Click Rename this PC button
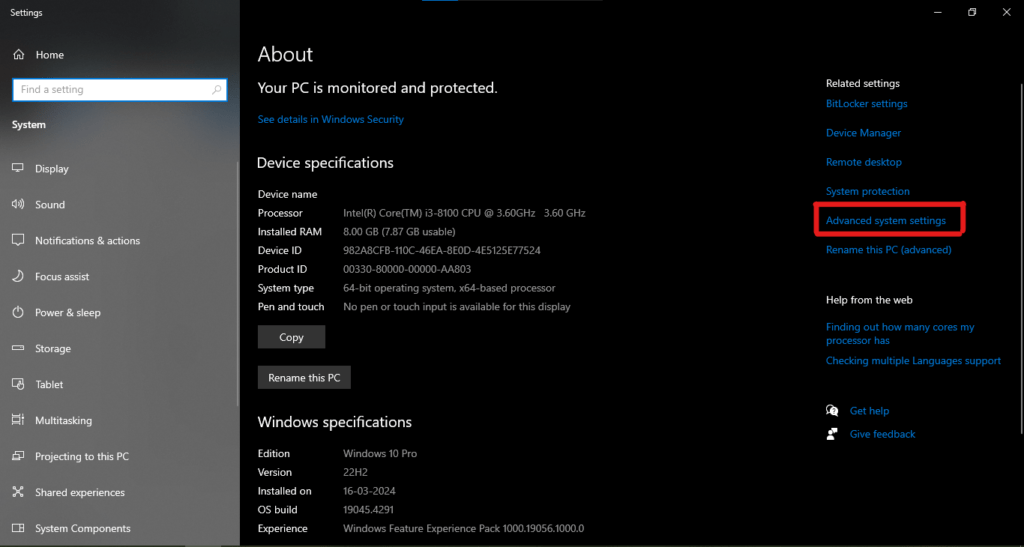This screenshot has height=547, width=1024. (x=304, y=377)
